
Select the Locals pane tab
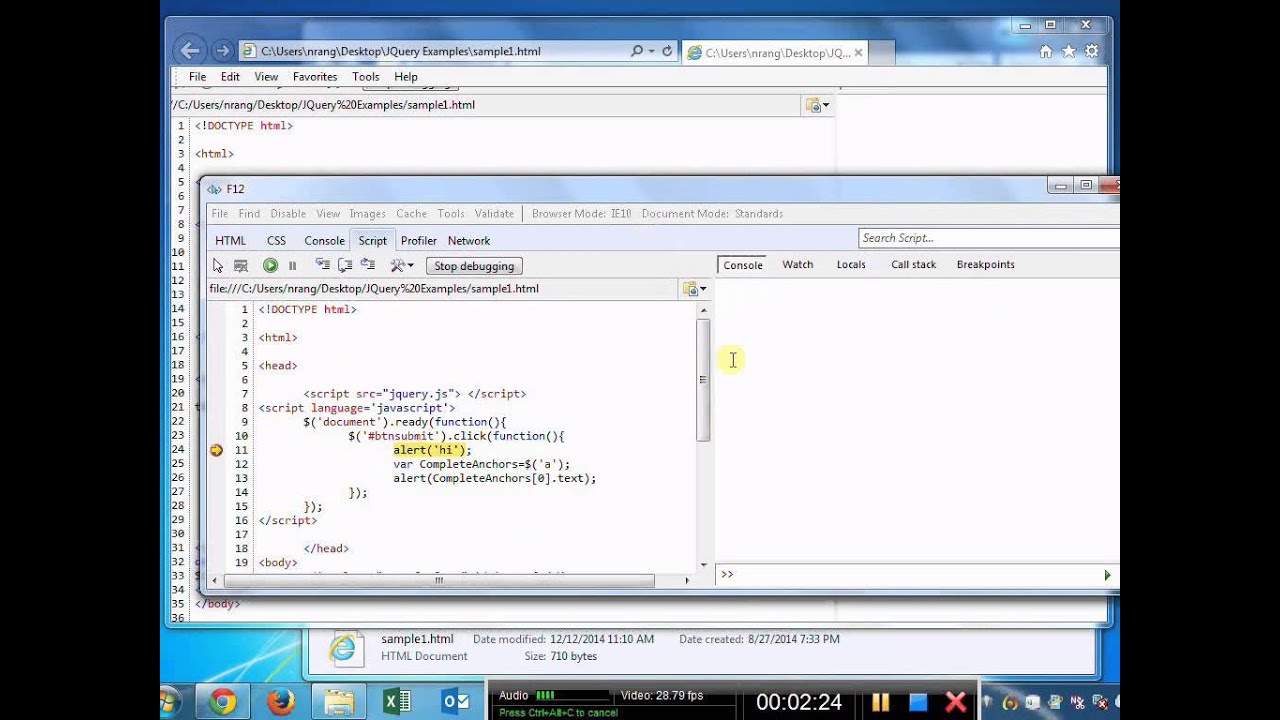851,265
